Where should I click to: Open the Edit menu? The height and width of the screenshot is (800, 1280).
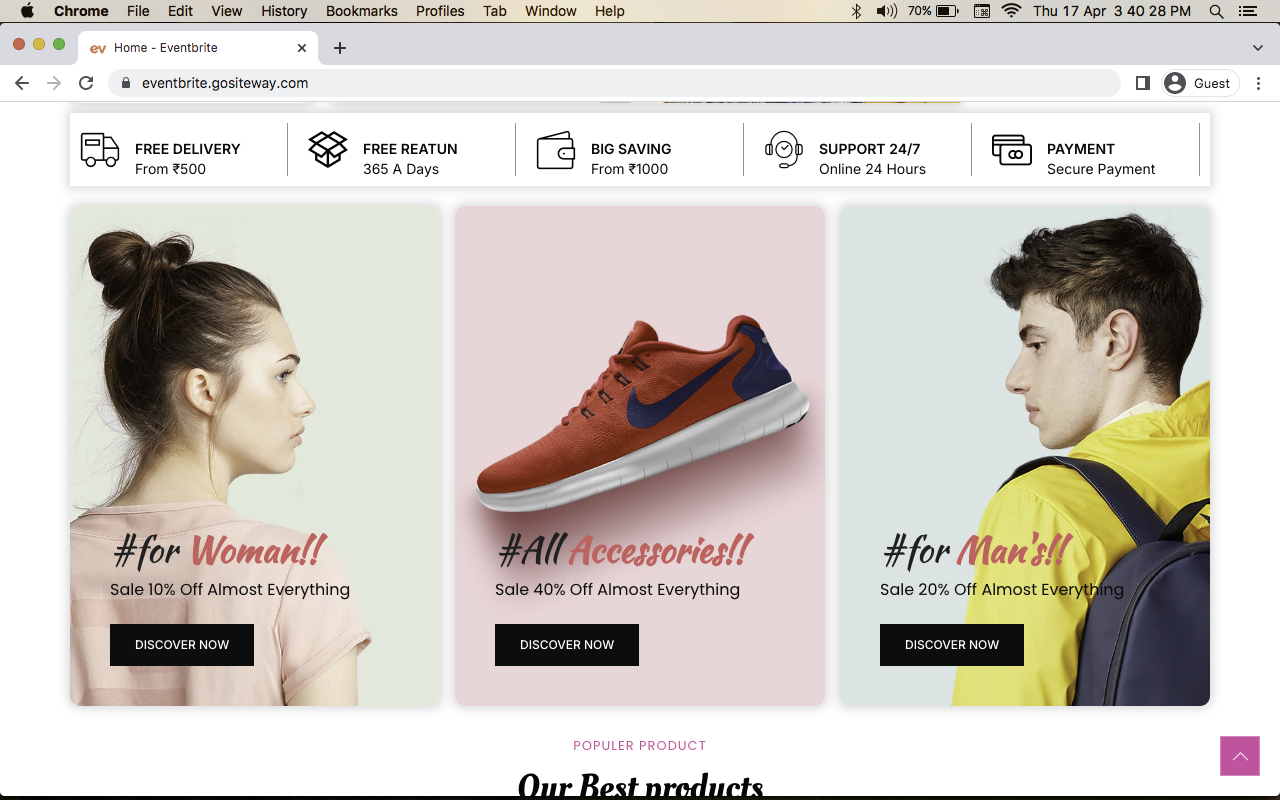pos(180,11)
